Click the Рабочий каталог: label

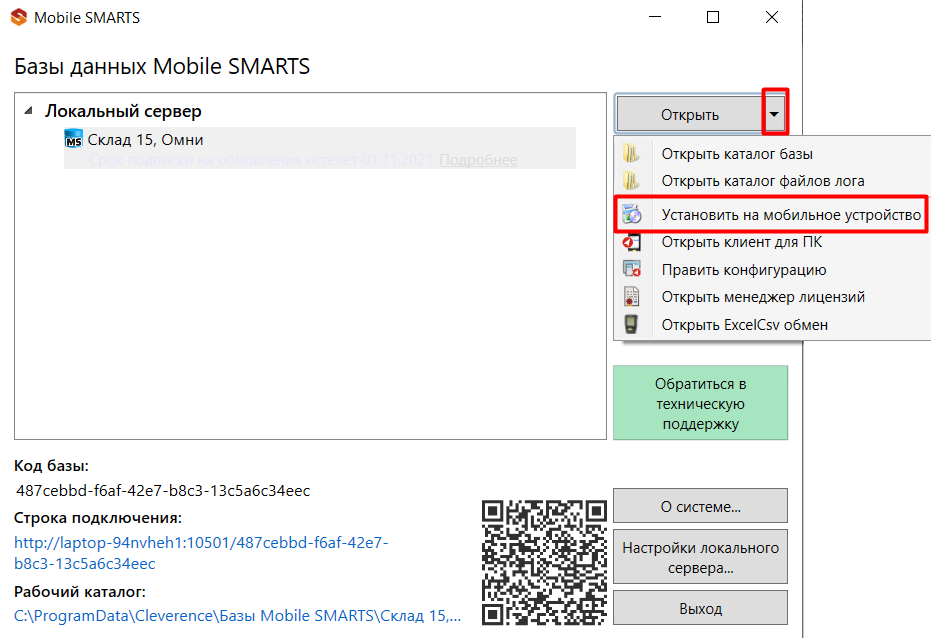pos(80,592)
